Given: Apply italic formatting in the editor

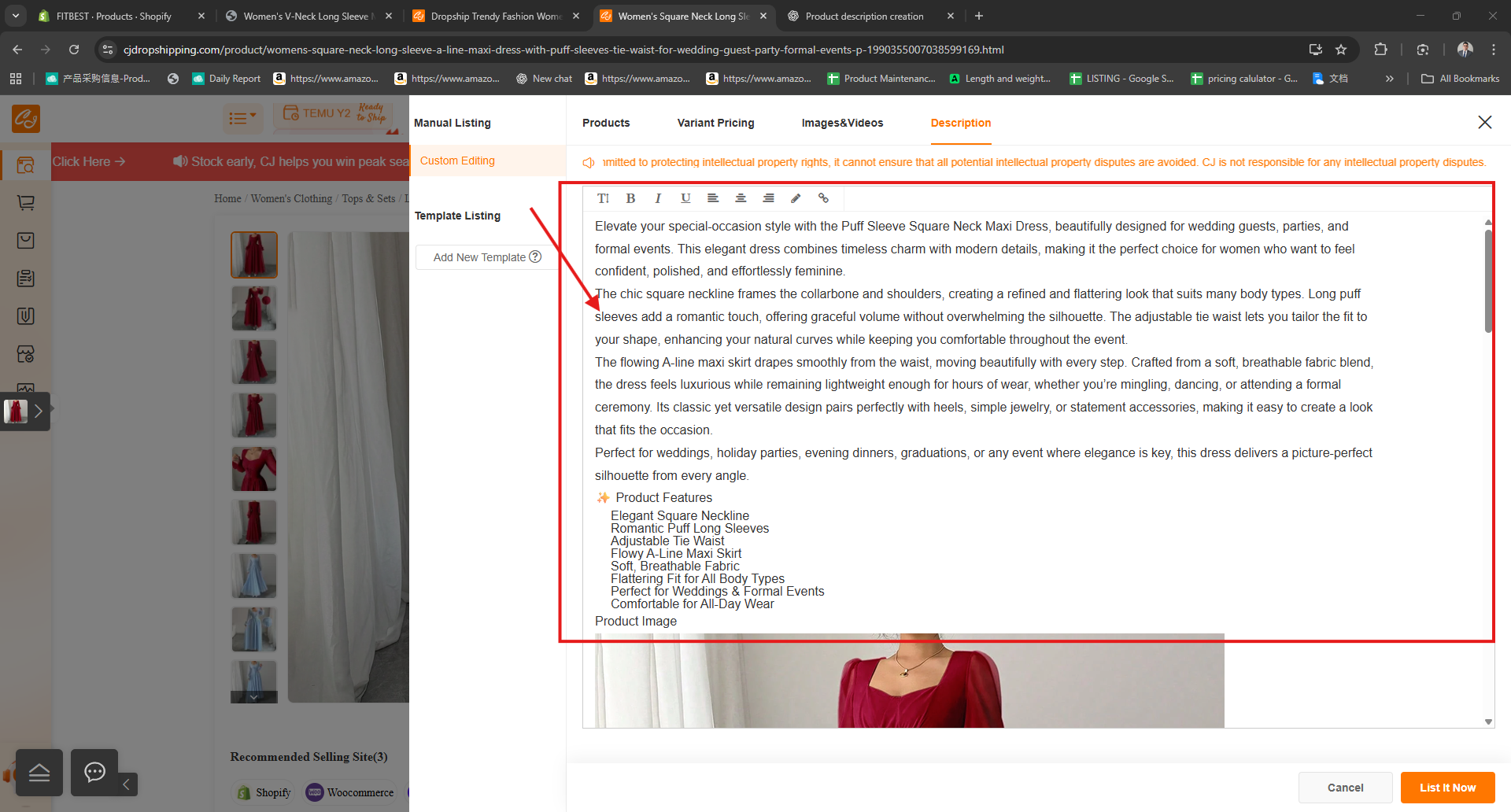Looking at the screenshot, I should [658, 198].
